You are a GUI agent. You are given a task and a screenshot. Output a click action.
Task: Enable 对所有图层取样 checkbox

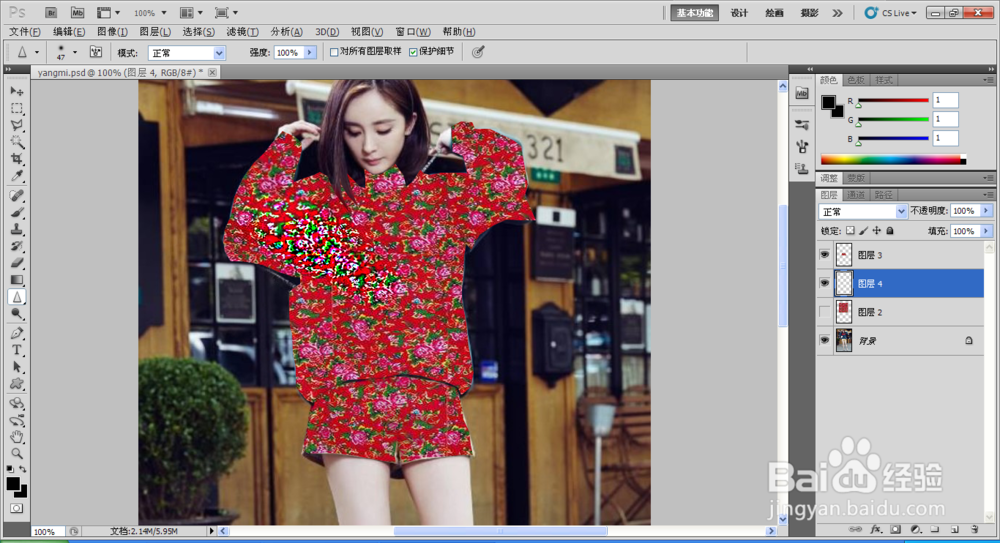334,52
